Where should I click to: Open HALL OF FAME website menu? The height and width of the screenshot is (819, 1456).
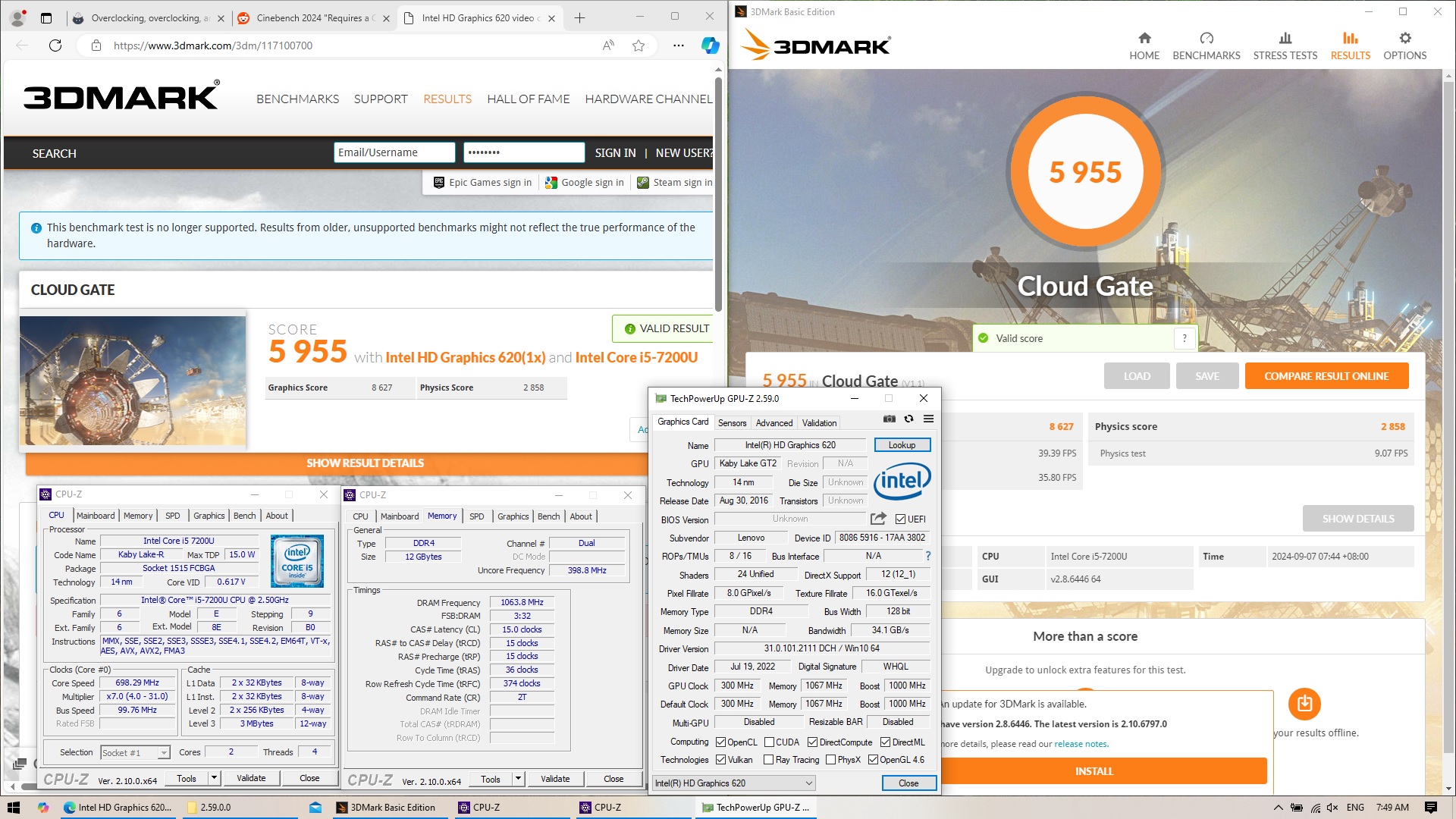529,99
